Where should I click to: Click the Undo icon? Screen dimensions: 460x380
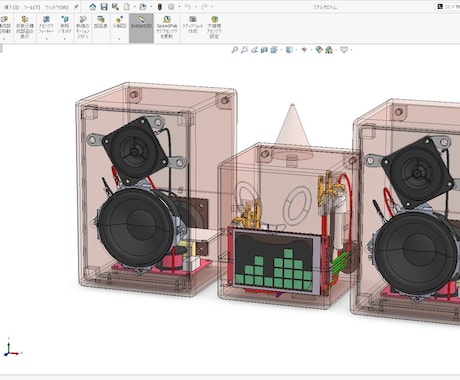pyautogui.click(x=188, y=7)
